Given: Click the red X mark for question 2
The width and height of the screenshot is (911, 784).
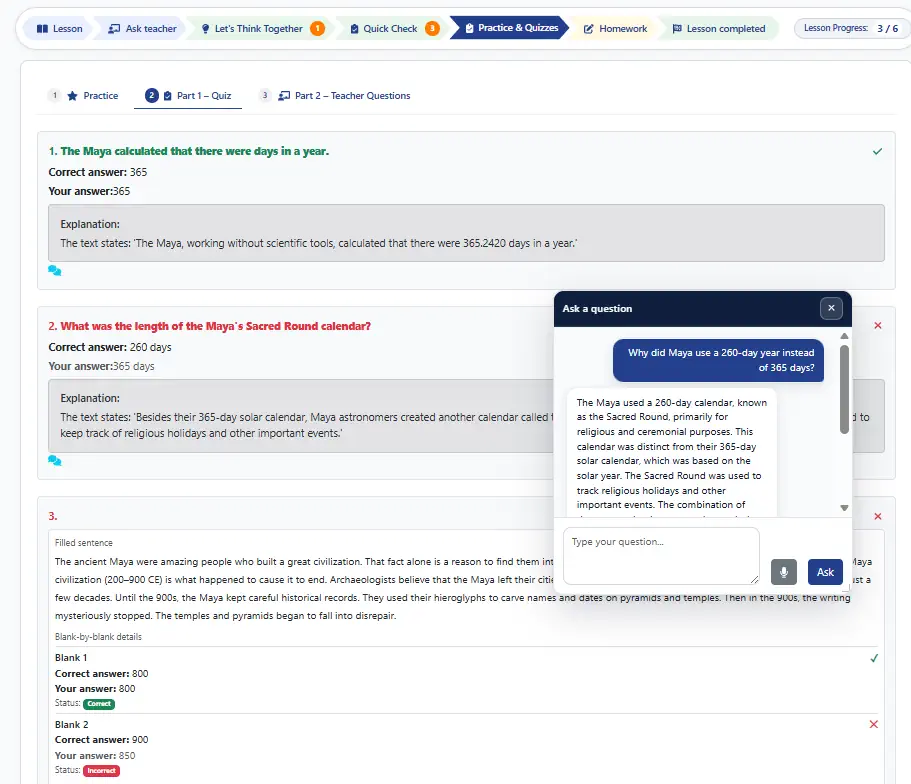Looking at the screenshot, I should 878,325.
